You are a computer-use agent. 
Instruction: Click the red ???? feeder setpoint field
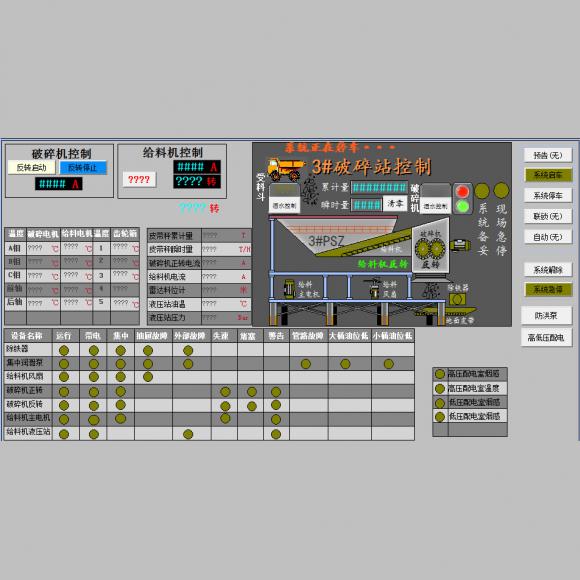(139, 180)
